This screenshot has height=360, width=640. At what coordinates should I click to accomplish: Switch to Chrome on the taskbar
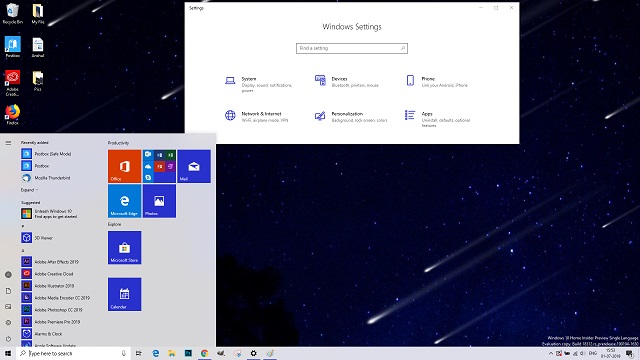pos(204,353)
